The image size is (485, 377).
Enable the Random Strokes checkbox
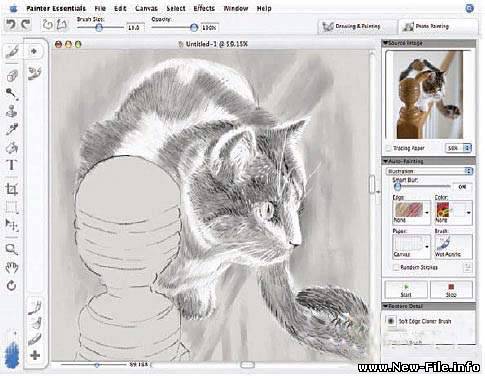396,267
